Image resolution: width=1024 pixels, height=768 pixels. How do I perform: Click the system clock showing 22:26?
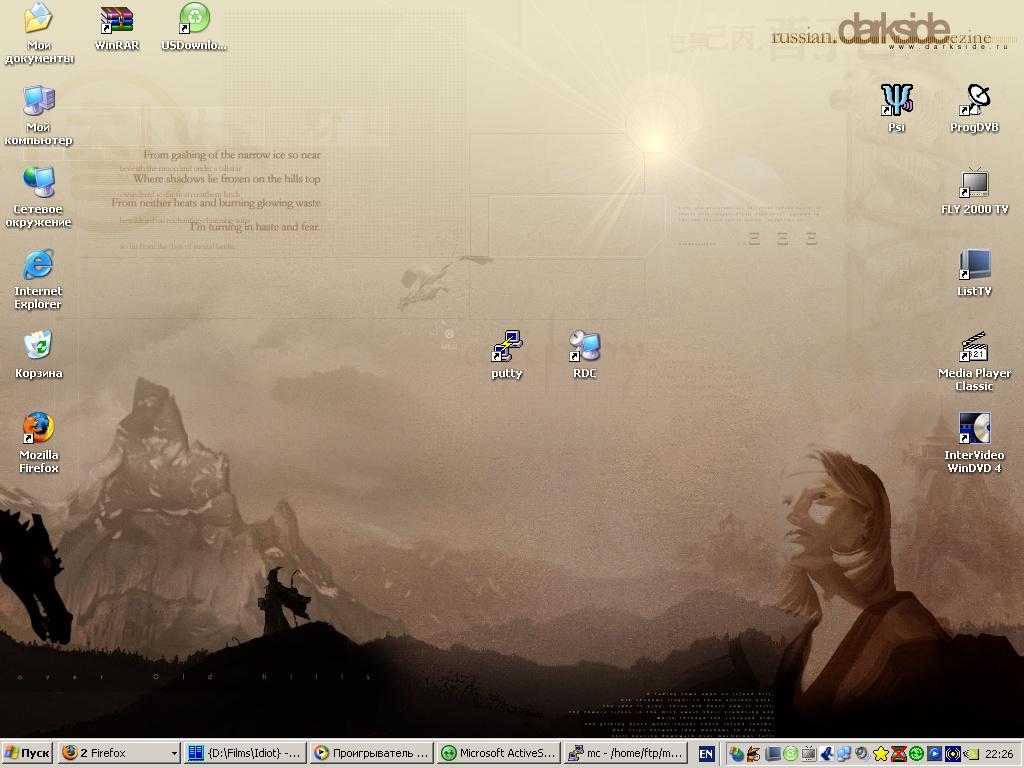coord(999,754)
